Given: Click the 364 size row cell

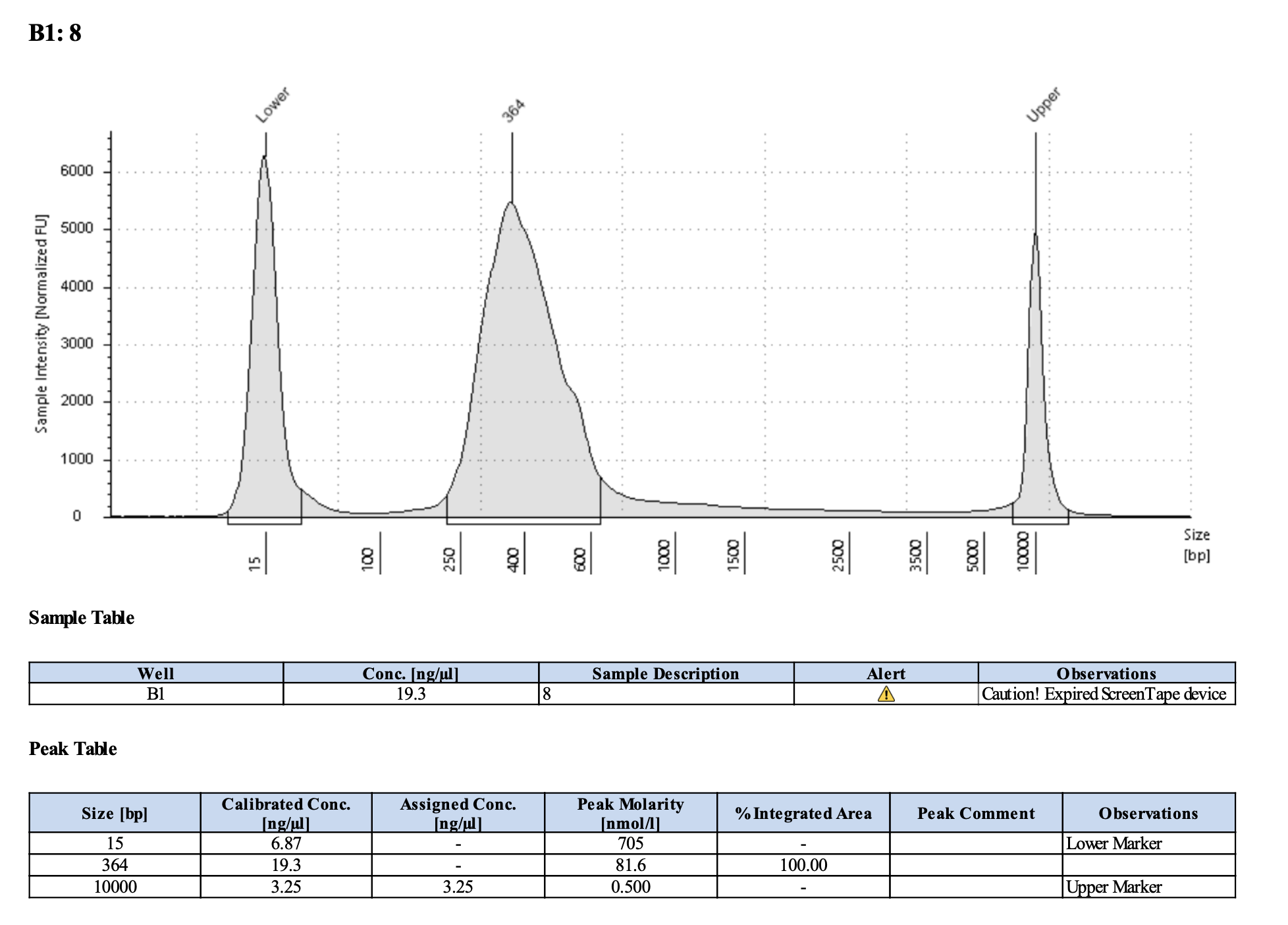Looking at the screenshot, I should click(115, 865).
